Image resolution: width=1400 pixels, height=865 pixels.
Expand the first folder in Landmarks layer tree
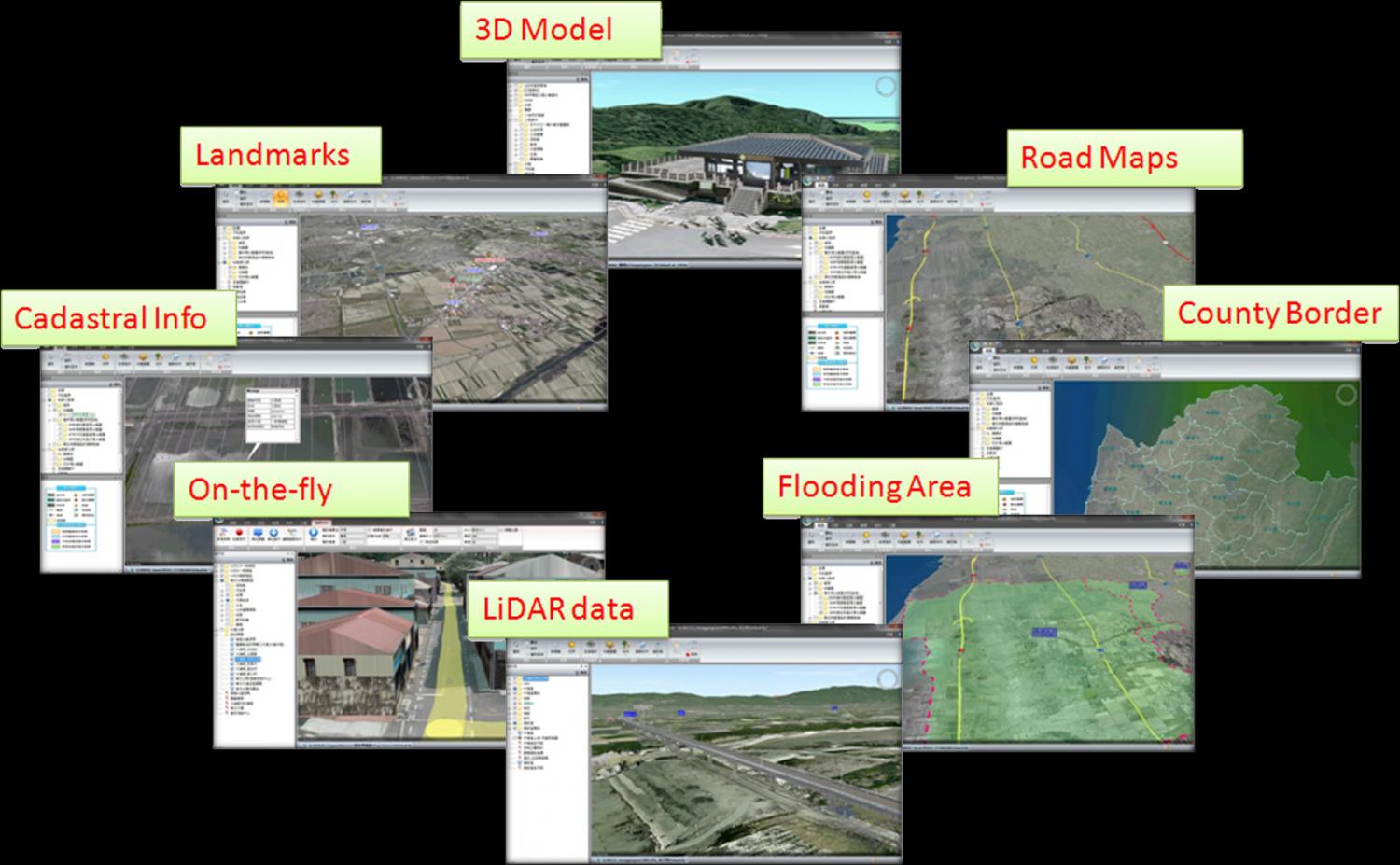[221, 227]
